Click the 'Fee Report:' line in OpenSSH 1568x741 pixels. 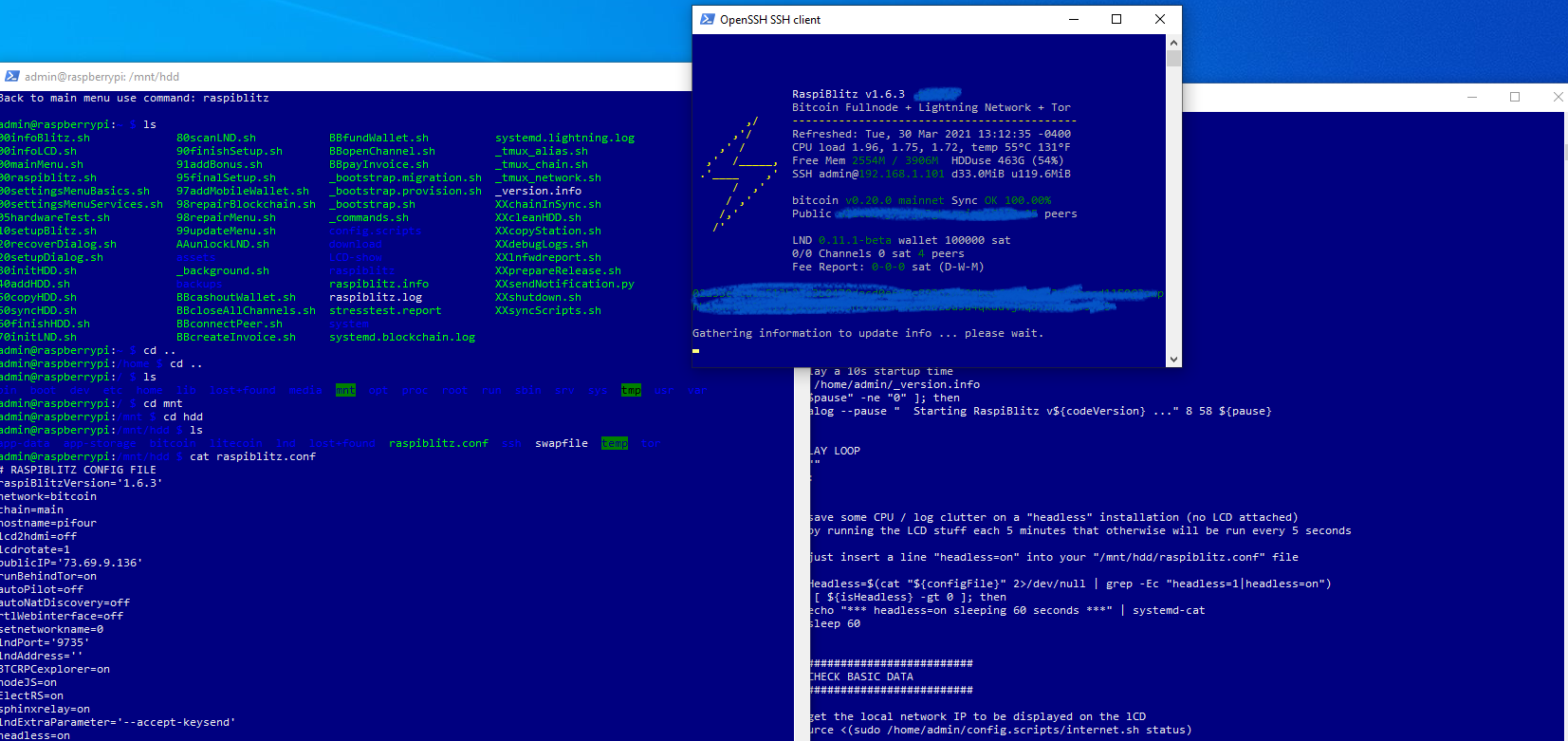888,267
